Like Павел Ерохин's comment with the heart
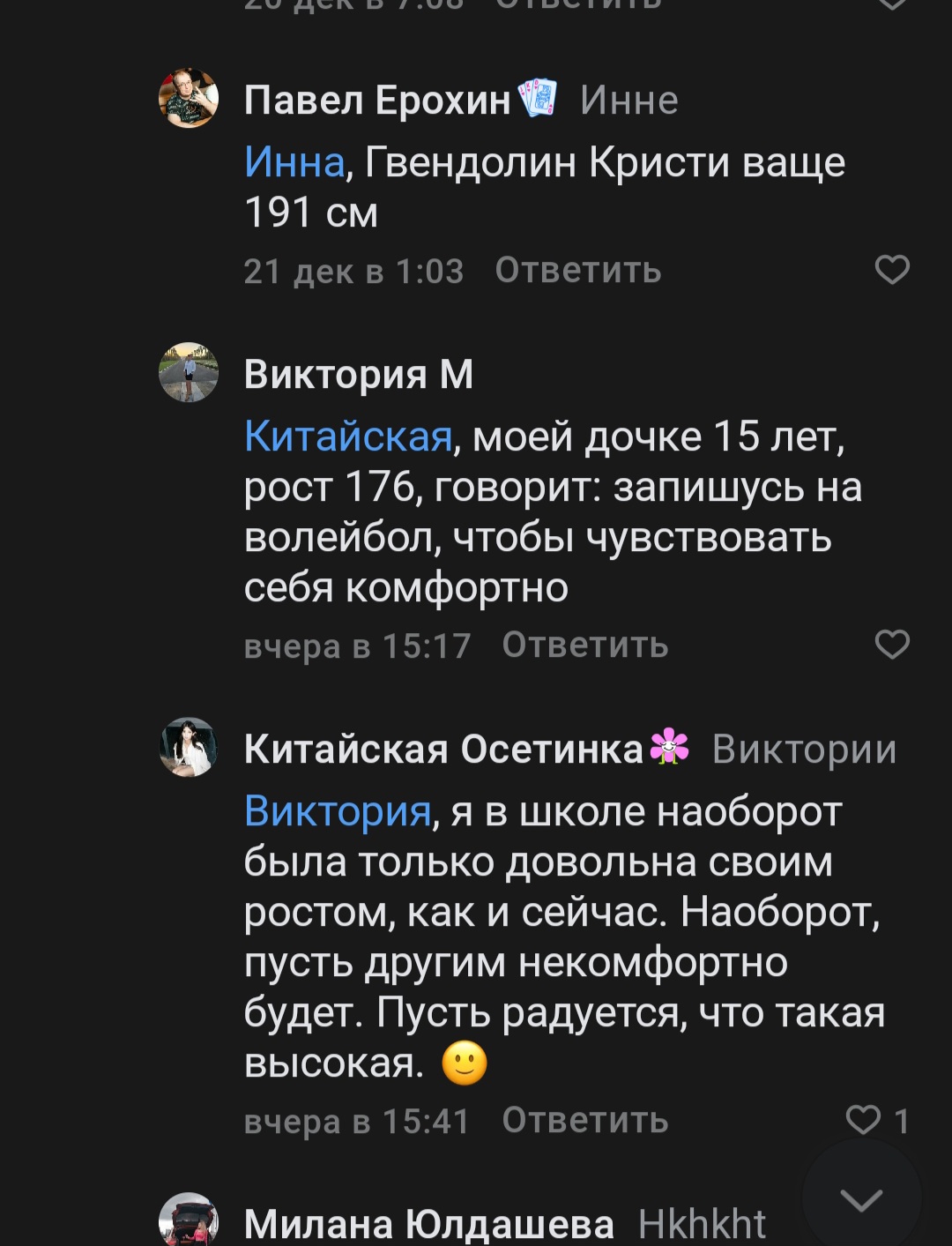 point(891,270)
